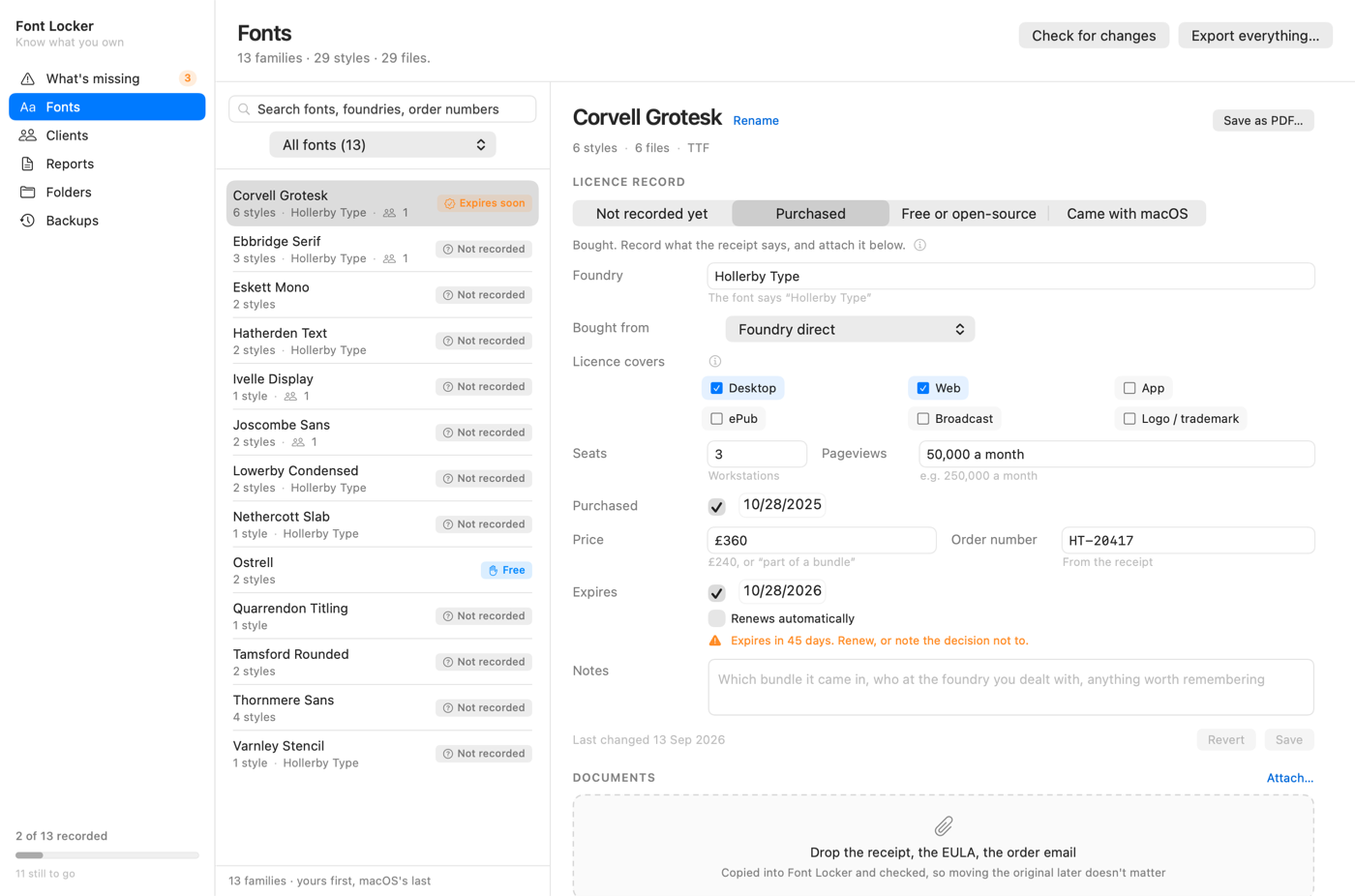Click the Rename link

tap(756, 121)
